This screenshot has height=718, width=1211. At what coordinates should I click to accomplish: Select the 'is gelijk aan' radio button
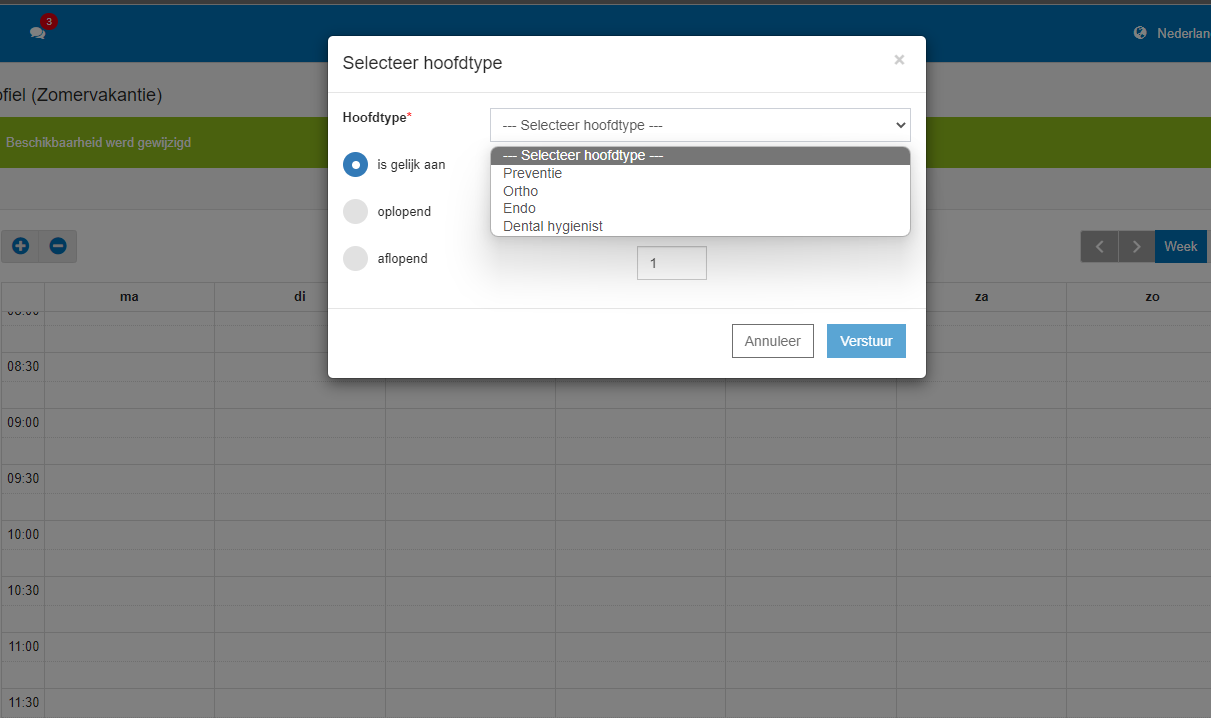[355, 165]
